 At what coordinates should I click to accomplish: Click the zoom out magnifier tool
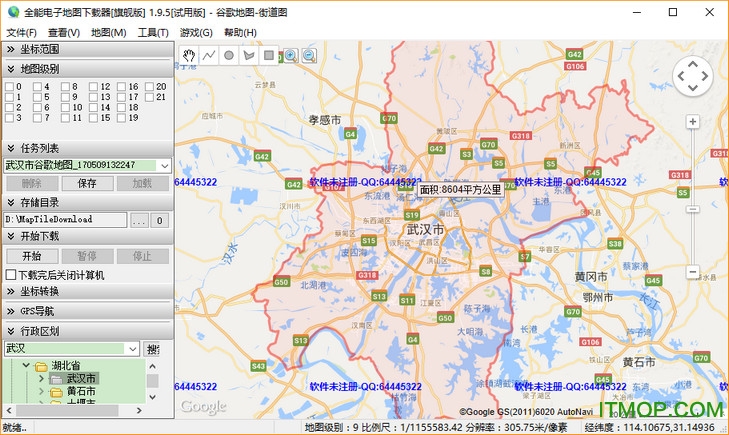click(310, 56)
